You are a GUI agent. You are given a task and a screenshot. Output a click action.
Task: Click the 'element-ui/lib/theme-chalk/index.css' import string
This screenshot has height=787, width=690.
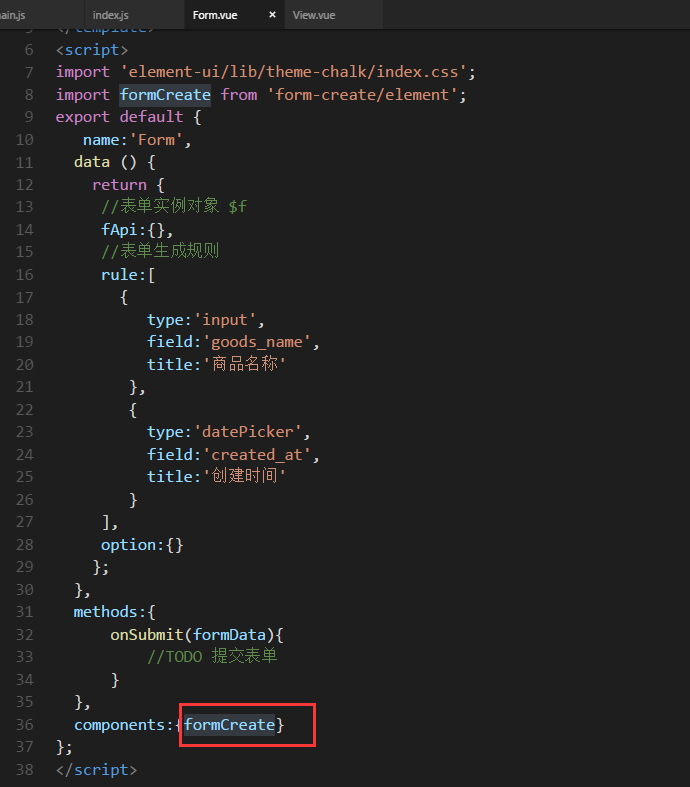293,72
